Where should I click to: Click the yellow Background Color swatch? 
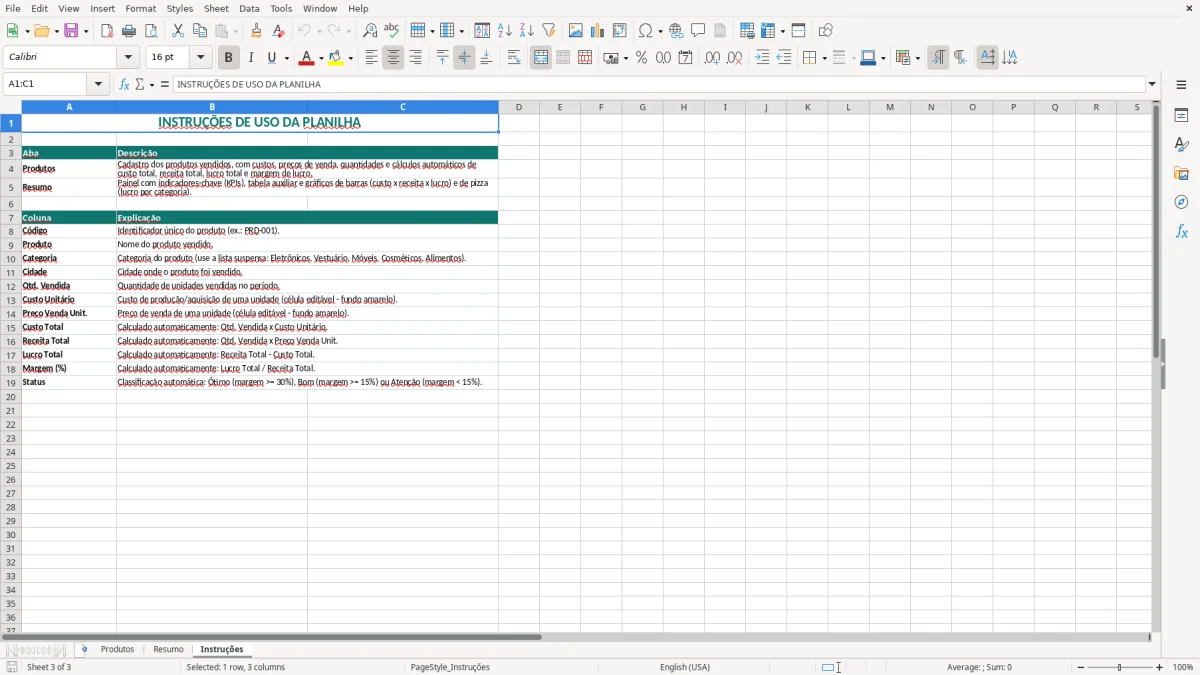coord(335,58)
